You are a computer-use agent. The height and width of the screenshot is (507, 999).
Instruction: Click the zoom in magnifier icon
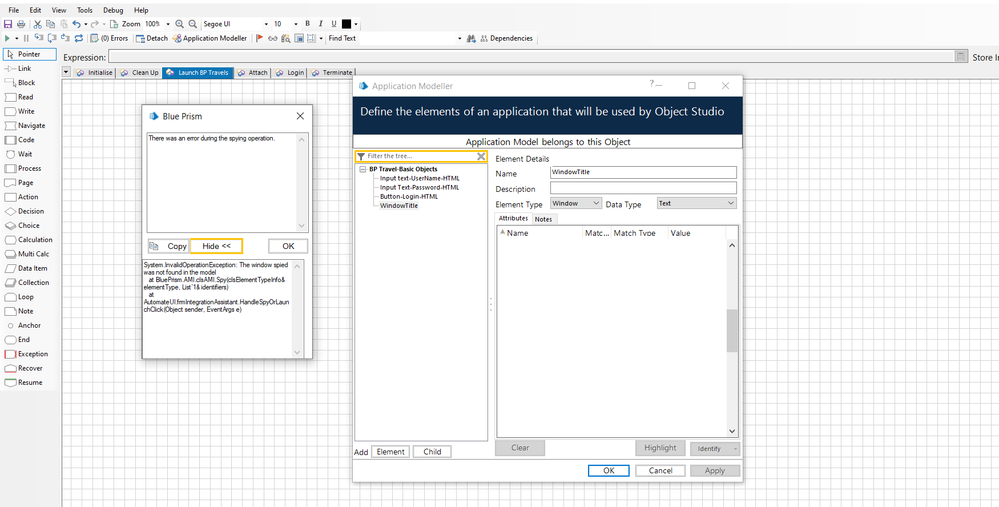tap(179, 23)
